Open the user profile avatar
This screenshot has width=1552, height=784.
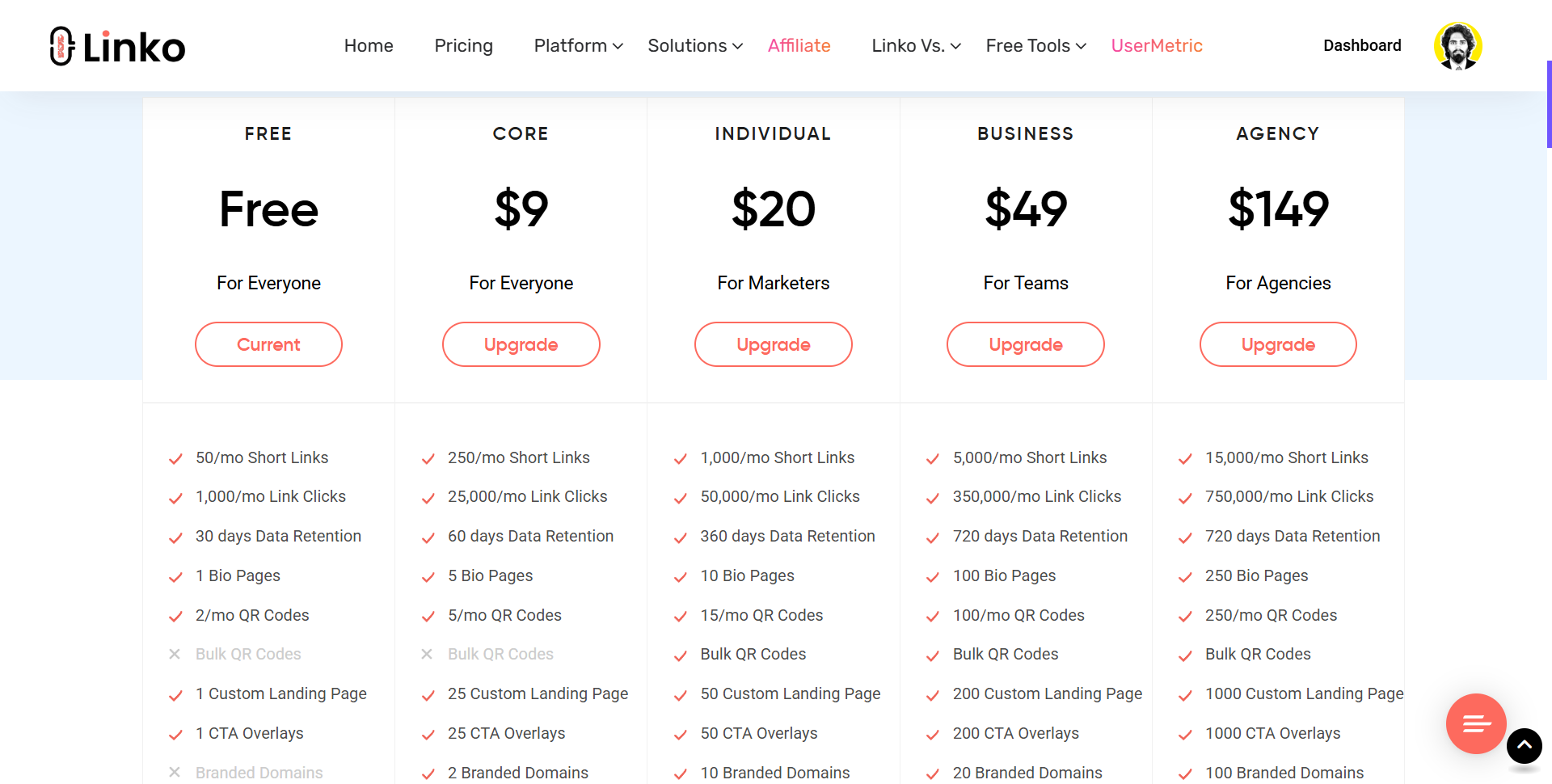[x=1457, y=46]
